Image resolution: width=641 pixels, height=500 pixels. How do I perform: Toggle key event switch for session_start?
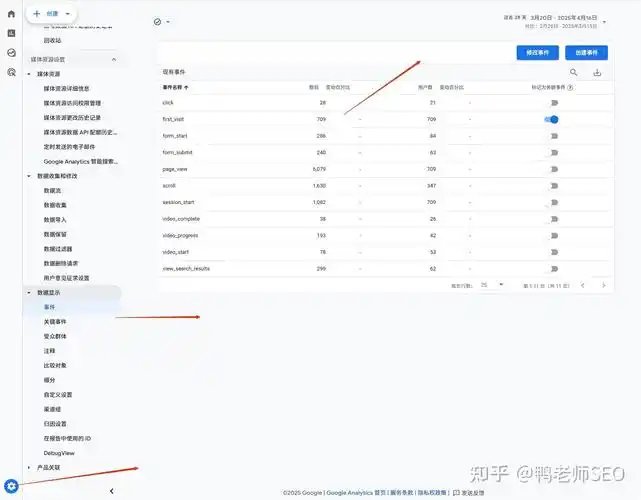click(x=554, y=202)
